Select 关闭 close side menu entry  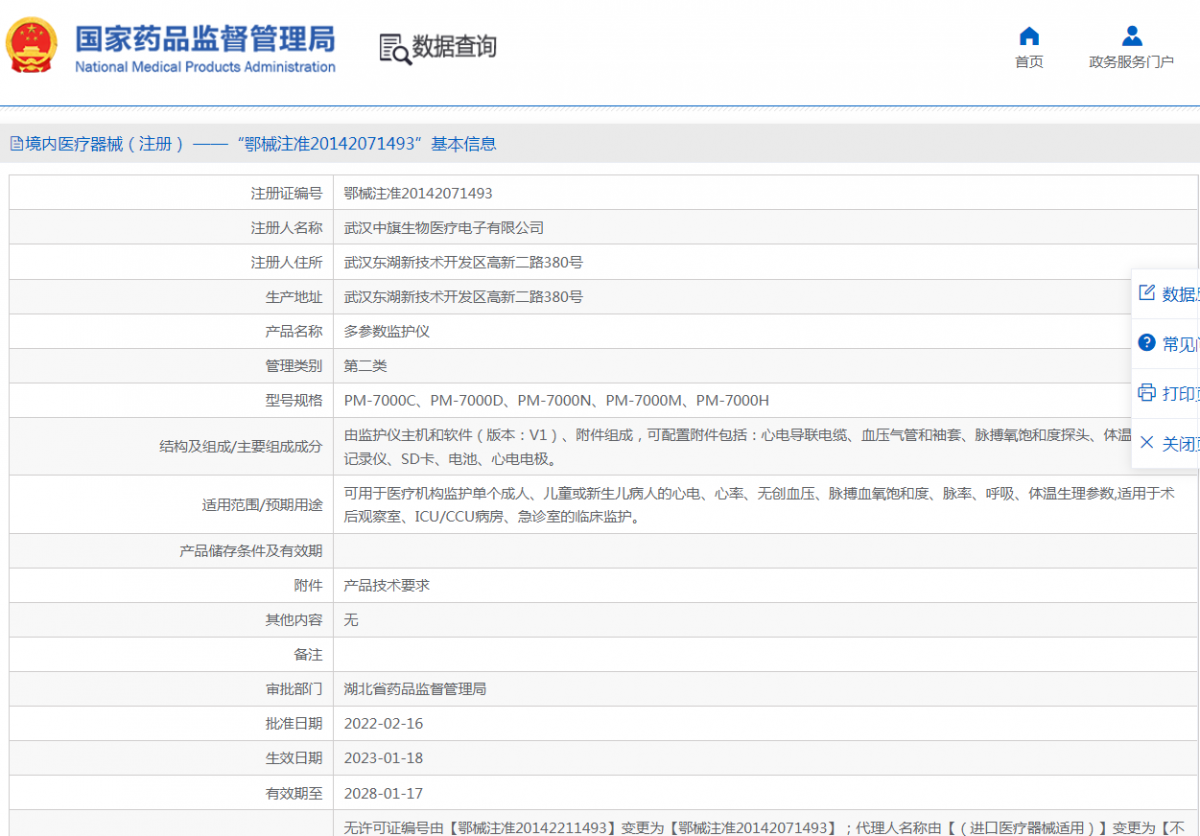[1168, 443]
